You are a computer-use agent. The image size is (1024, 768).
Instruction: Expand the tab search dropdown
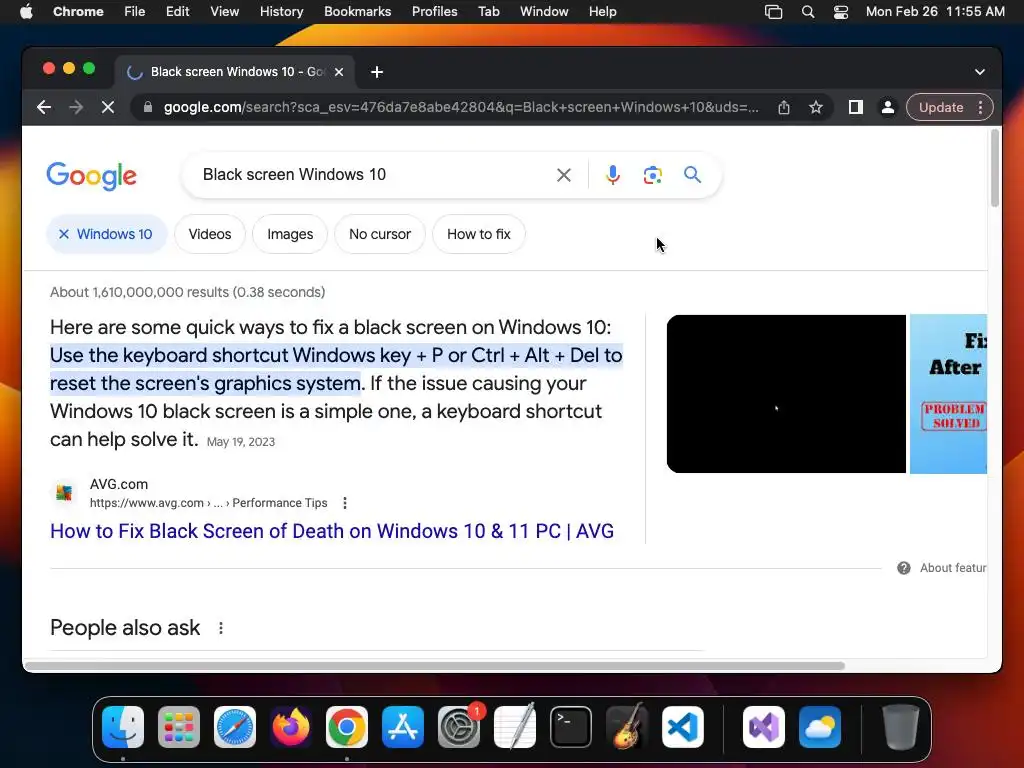(x=980, y=72)
